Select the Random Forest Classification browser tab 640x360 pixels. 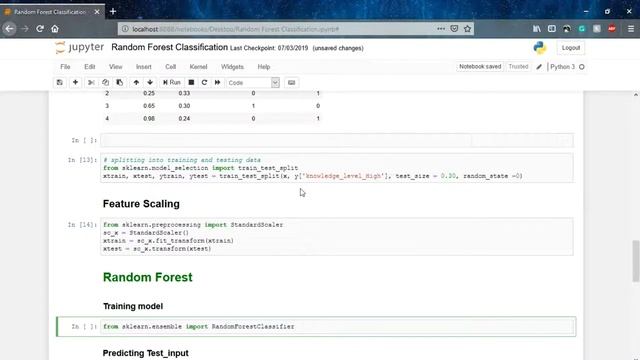click(x=52, y=12)
